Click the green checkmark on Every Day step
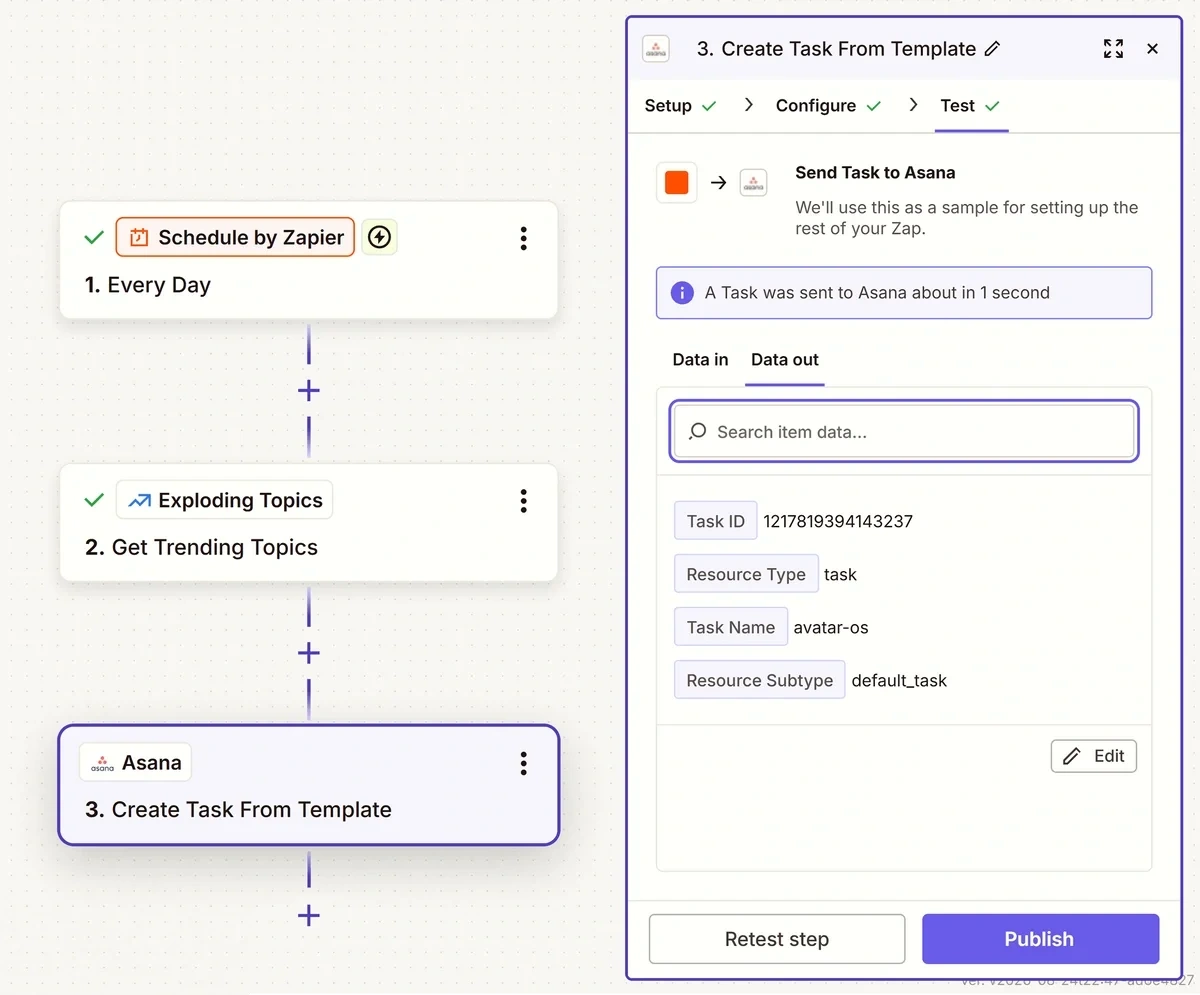Image resolution: width=1200 pixels, height=995 pixels. pyautogui.click(x=94, y=238)
